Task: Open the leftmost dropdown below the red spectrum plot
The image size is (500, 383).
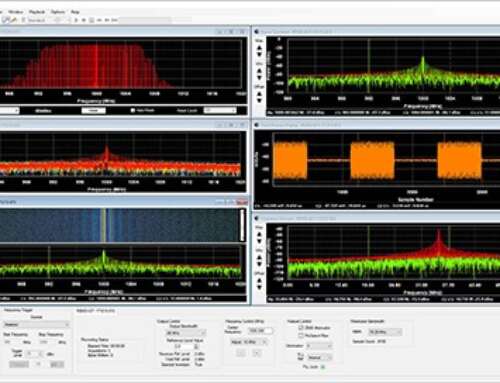Action: 9,110
